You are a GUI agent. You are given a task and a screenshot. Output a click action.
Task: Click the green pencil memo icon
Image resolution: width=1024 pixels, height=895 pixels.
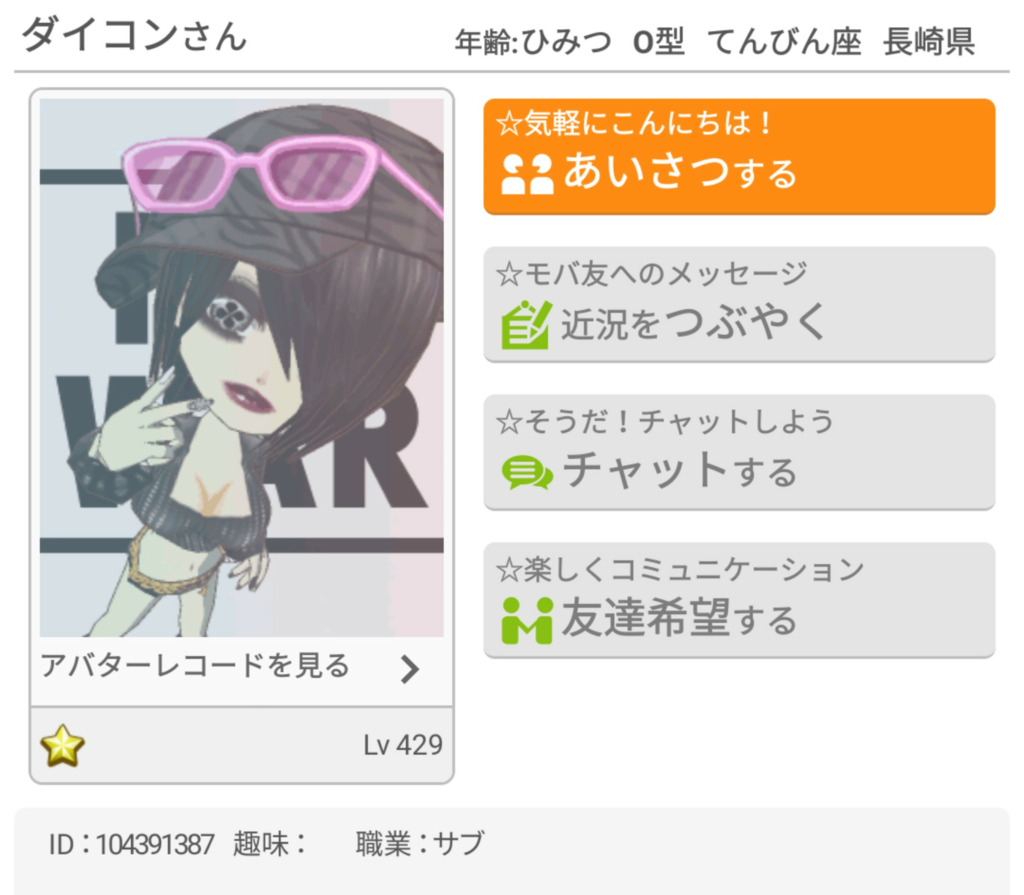526,325
